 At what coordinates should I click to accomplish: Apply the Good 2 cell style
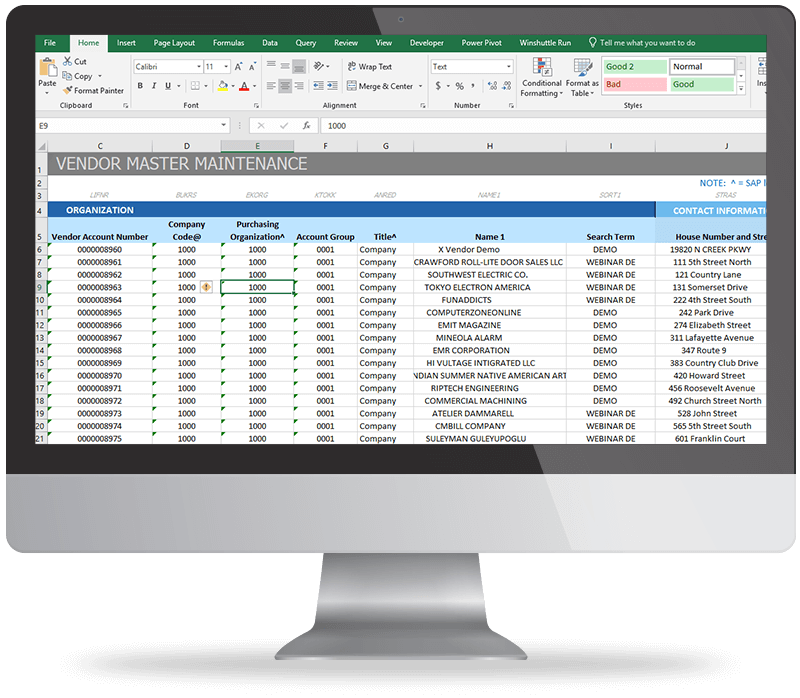(x=635, y=67)
